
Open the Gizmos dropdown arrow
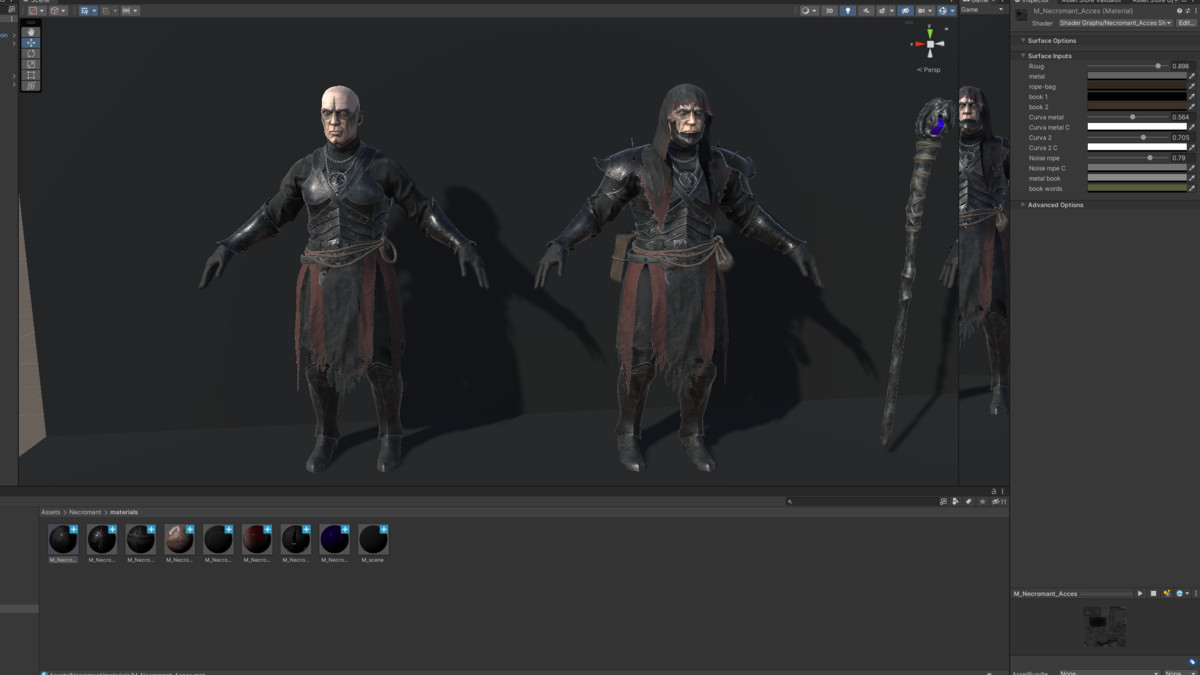pos(953,11)
